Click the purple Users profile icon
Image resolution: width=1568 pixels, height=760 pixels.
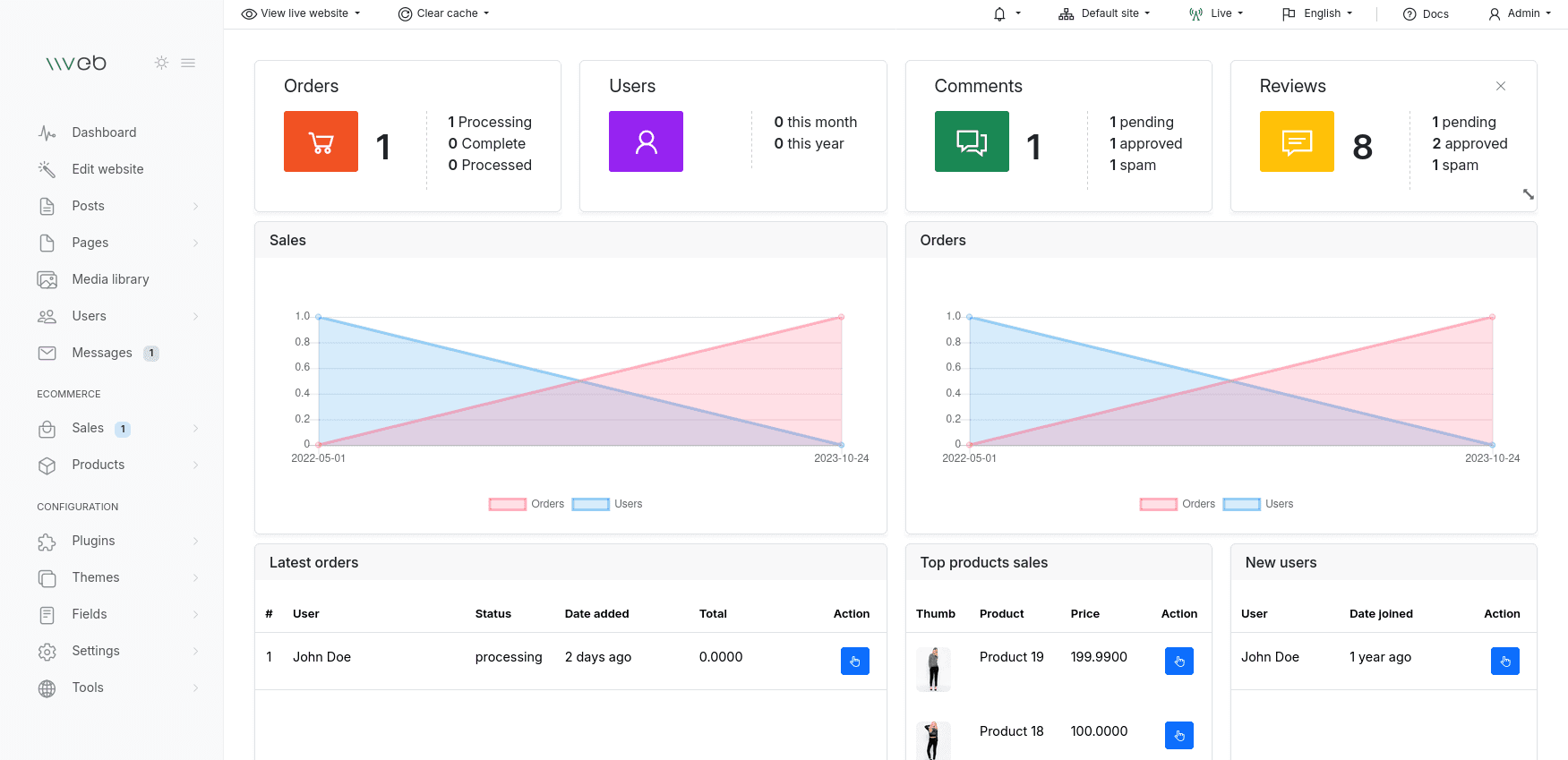646,141
